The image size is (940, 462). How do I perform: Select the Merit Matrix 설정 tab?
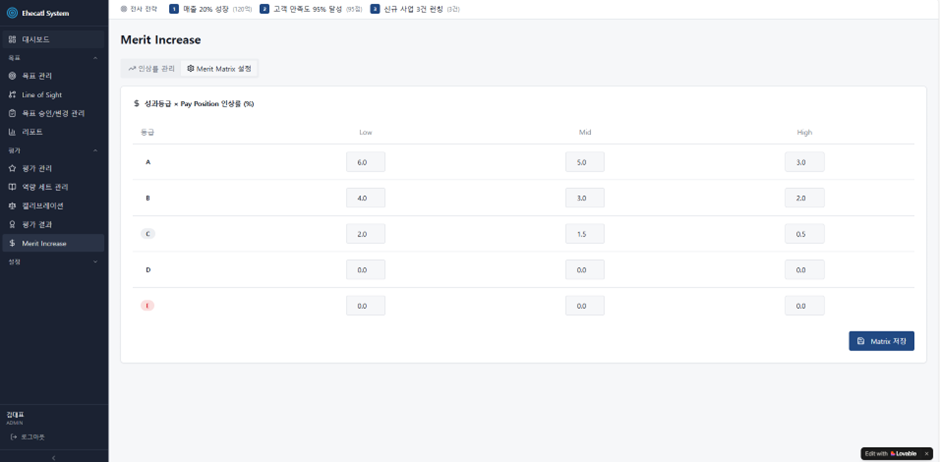pyautogui.click(x=219, y=69)
